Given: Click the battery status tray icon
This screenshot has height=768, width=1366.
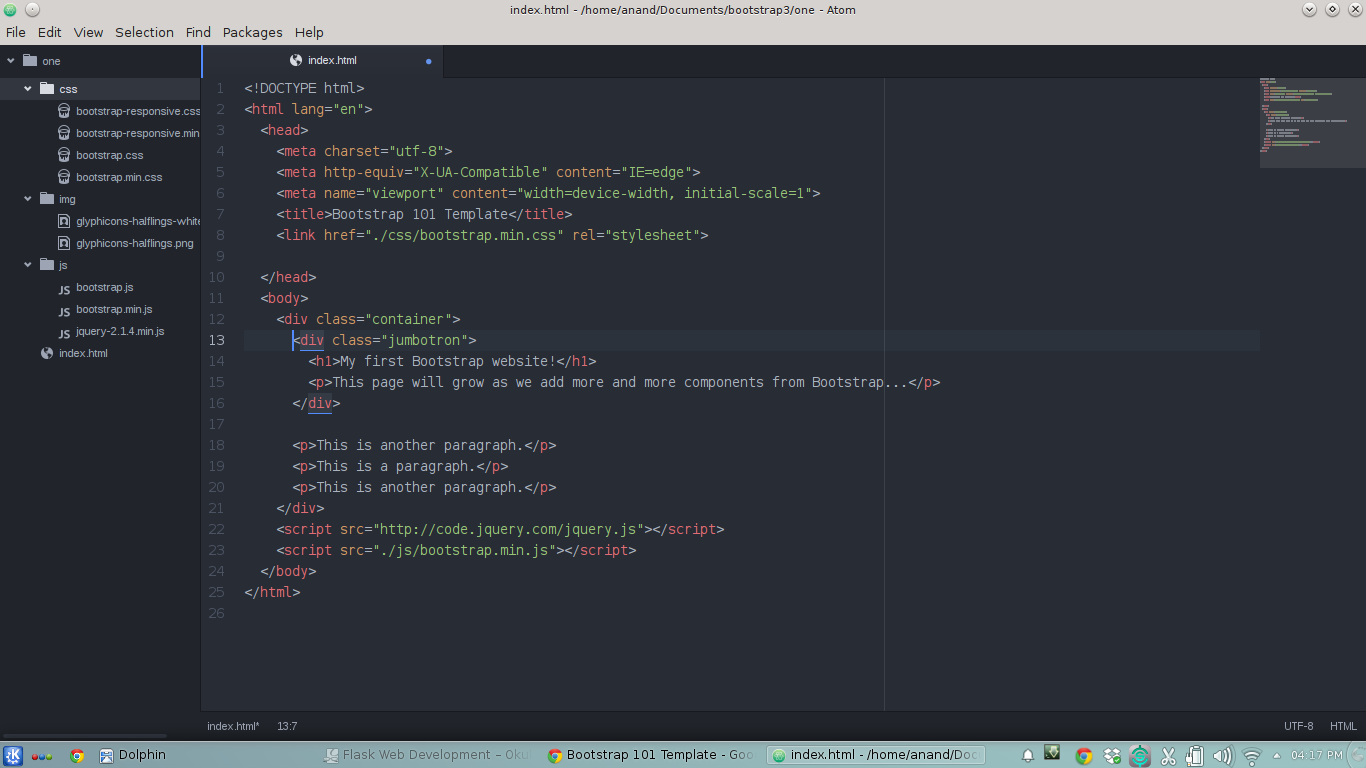Looking at the screenshot, I should click(1195, 756).
